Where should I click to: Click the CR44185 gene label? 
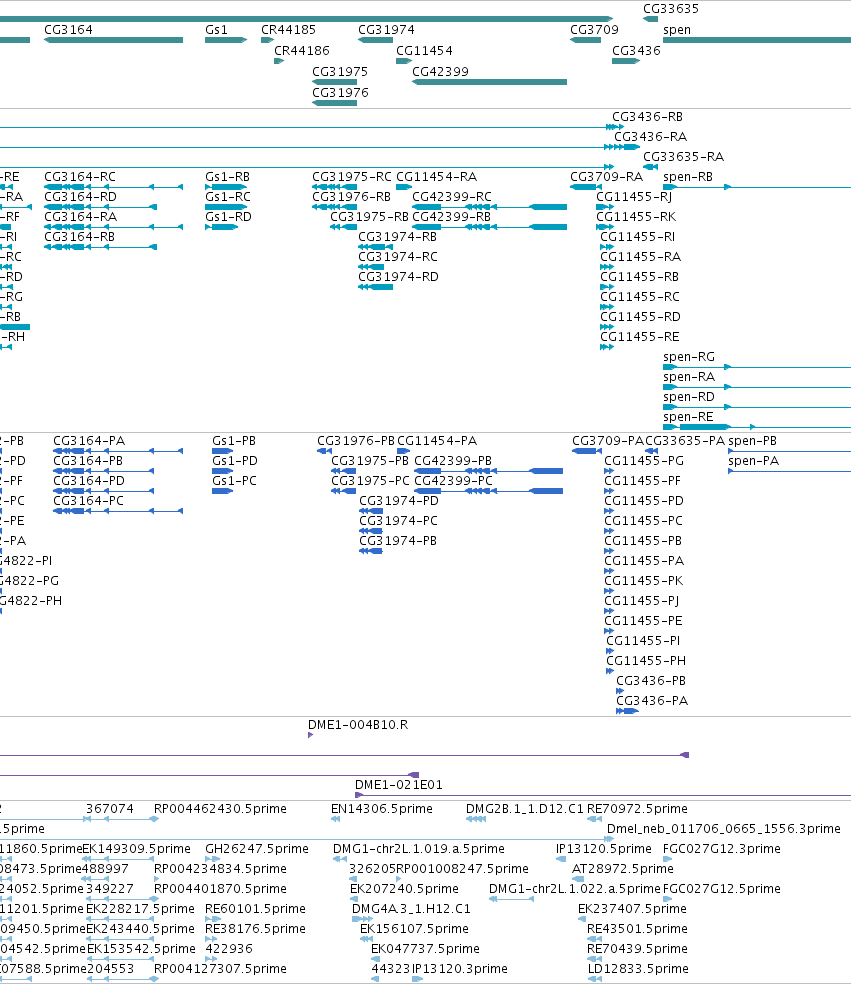coord(289,29)
